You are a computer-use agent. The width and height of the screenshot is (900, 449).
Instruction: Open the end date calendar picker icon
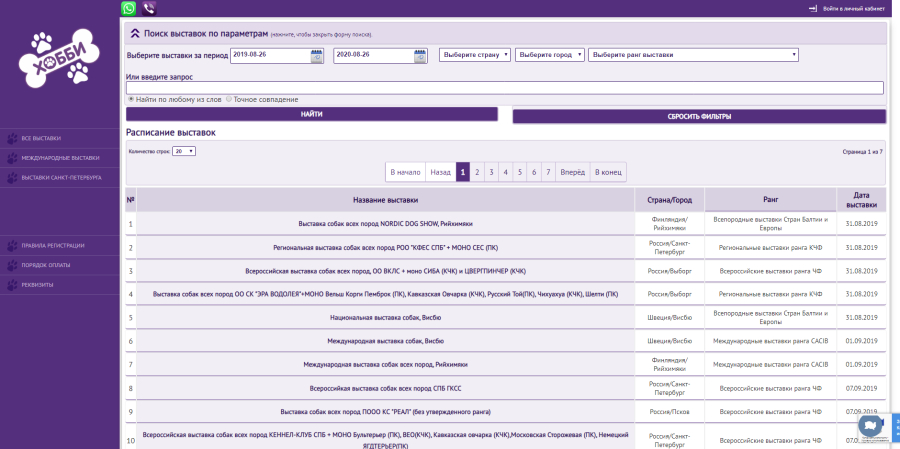420,56
